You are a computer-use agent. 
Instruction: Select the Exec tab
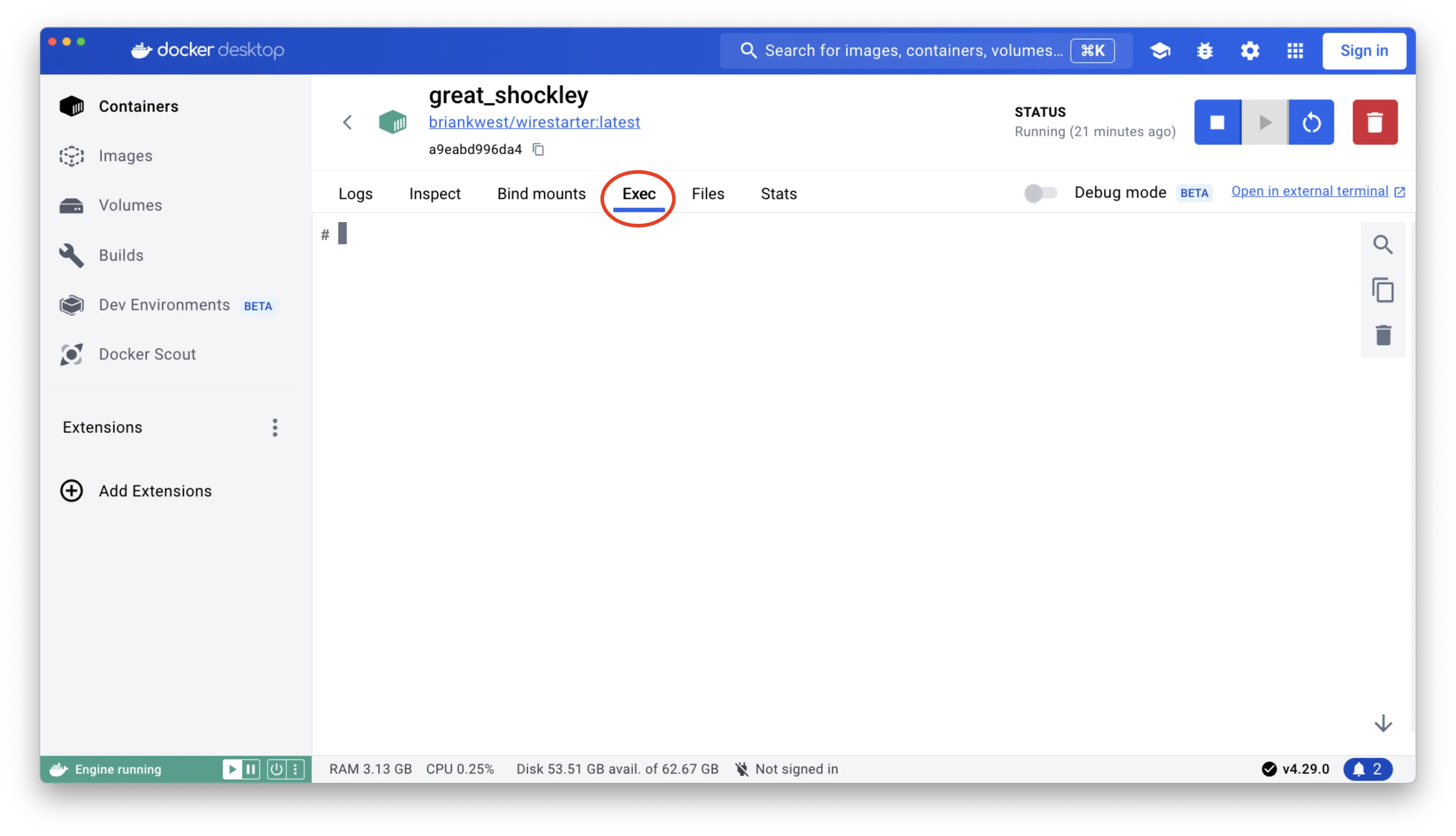pyautogui.click(x=638, y=193)
